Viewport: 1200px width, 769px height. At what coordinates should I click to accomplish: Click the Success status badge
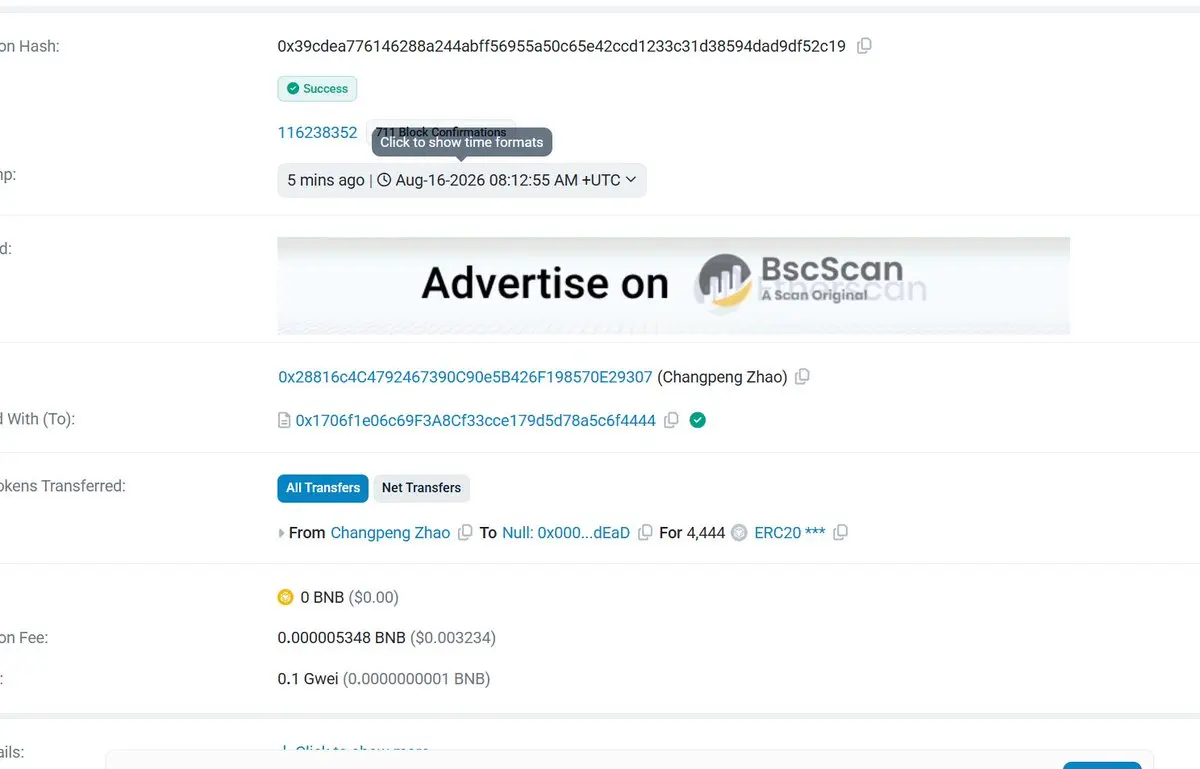(317, 89)
